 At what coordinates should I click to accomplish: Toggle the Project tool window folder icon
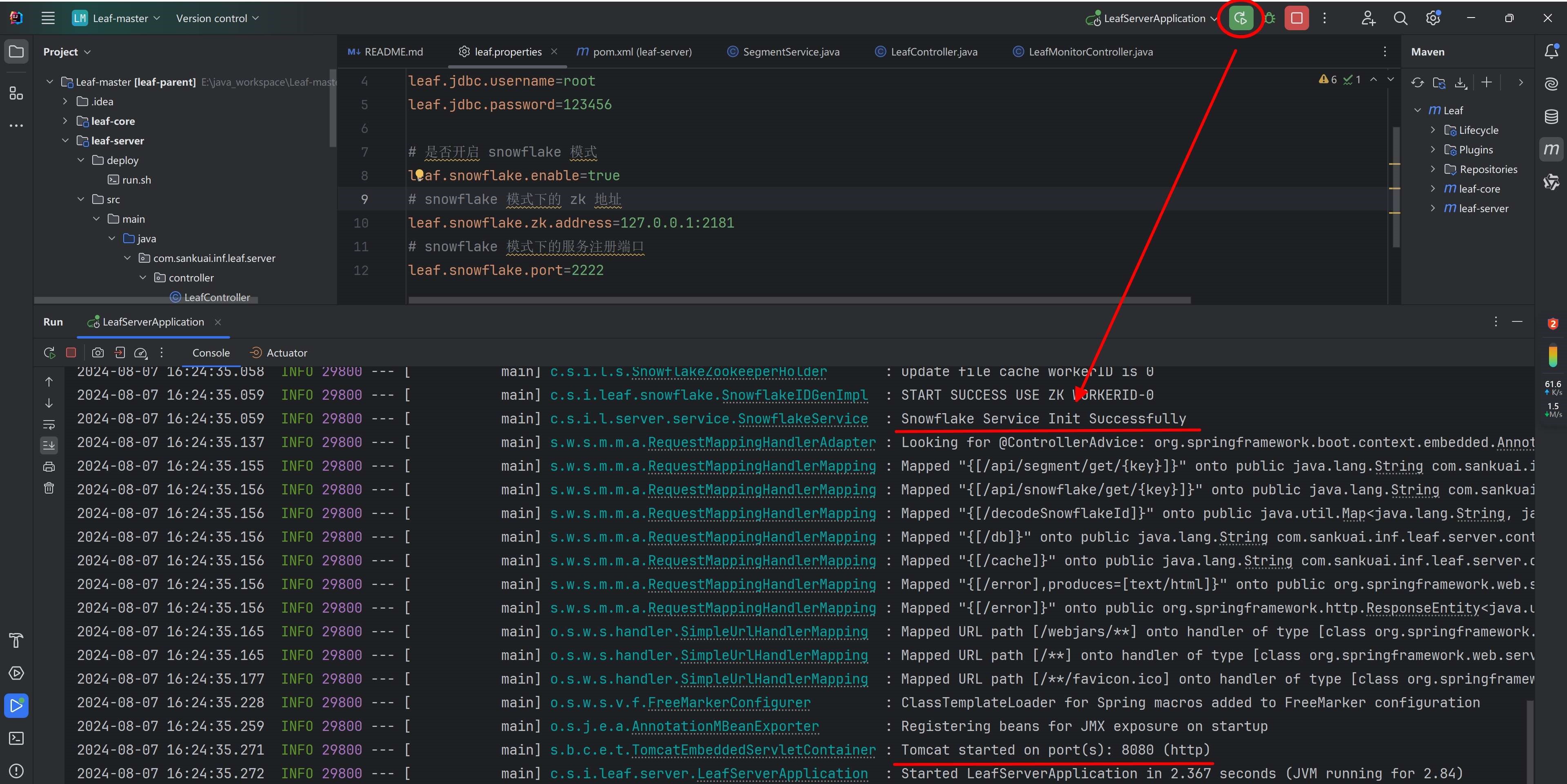(x=16, y=52)
